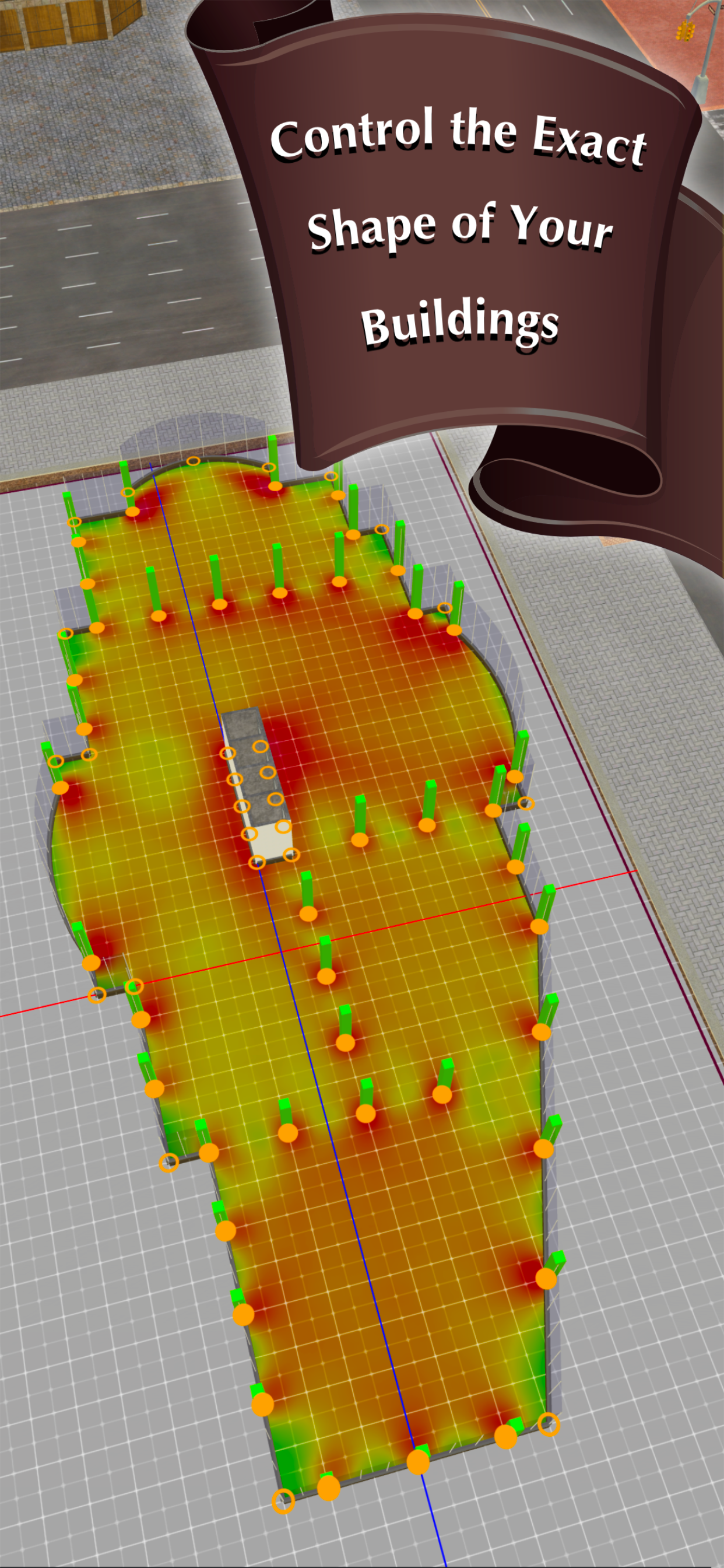724x1568 pixels.
Task: Select the hollow ring handle at building's bottommost corner
Action: (283, 1501)
